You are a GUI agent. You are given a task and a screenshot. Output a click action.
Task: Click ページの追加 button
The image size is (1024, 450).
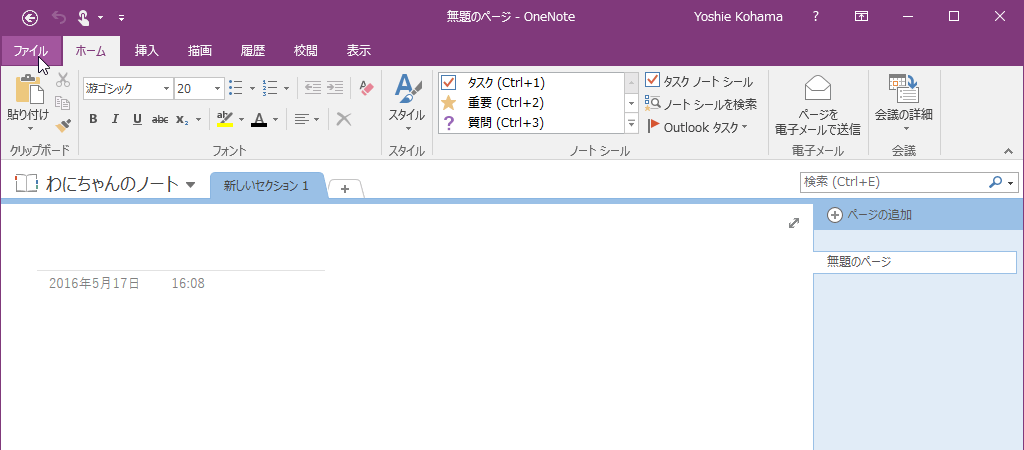point(869,215)
